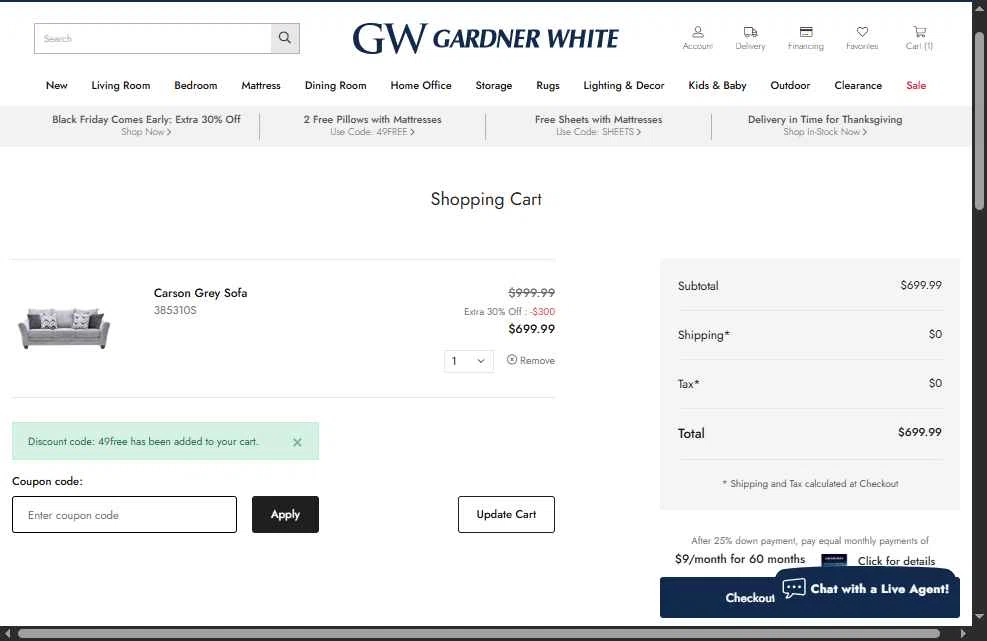Open the Kids & Baby menu
987x641 pixels.
click(717, 85)
